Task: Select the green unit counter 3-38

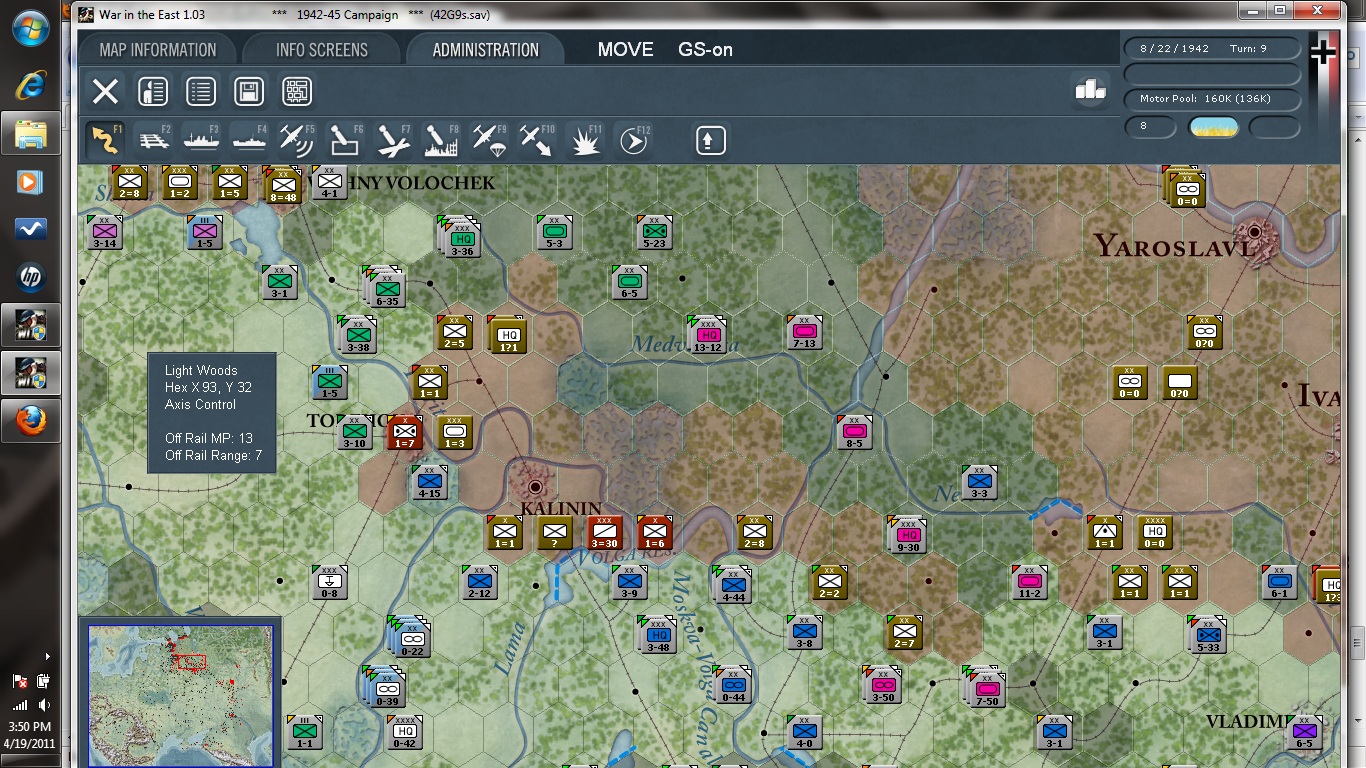Action: pyautogui.click(x=358, y=335)
